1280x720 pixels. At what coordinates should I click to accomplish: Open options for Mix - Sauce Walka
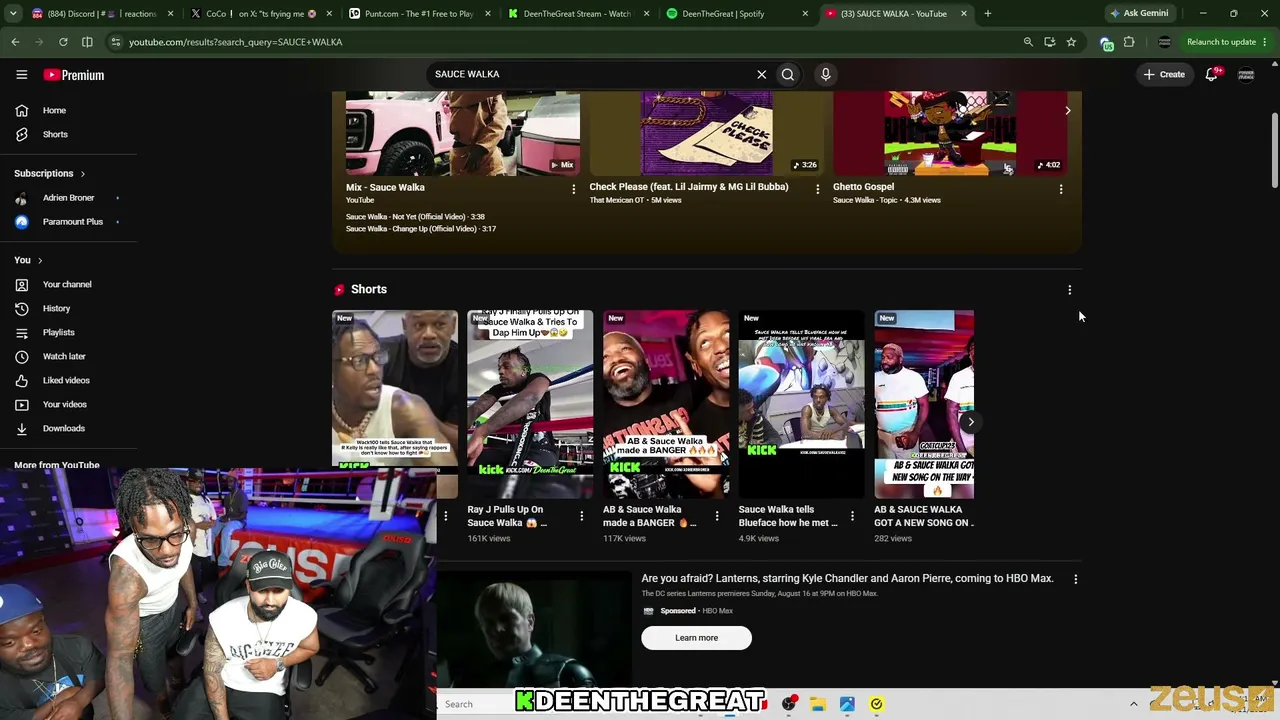[x=573, y=189]
